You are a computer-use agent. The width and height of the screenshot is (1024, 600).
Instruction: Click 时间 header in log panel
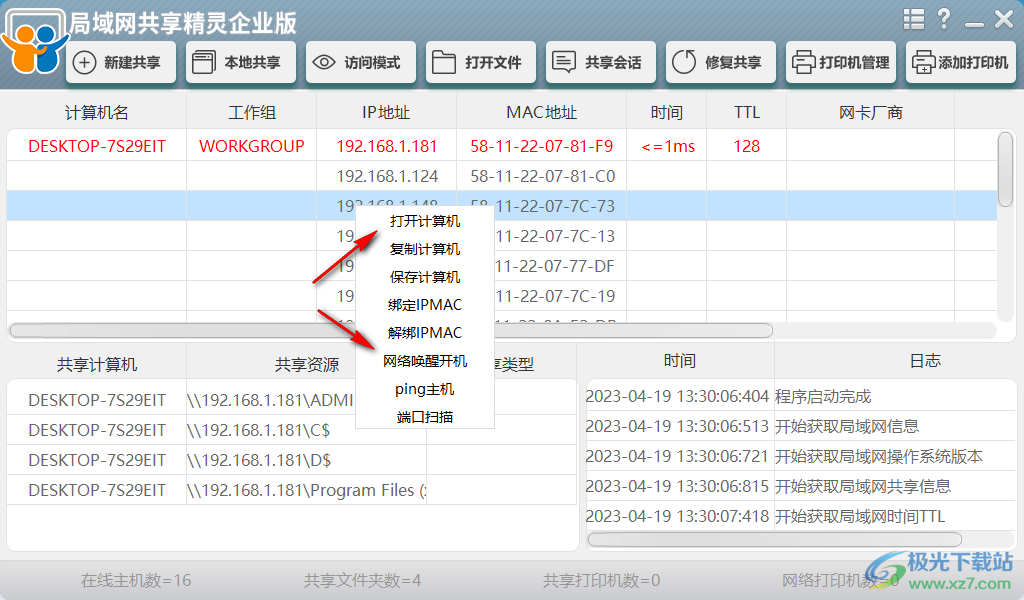coord(679,360)
